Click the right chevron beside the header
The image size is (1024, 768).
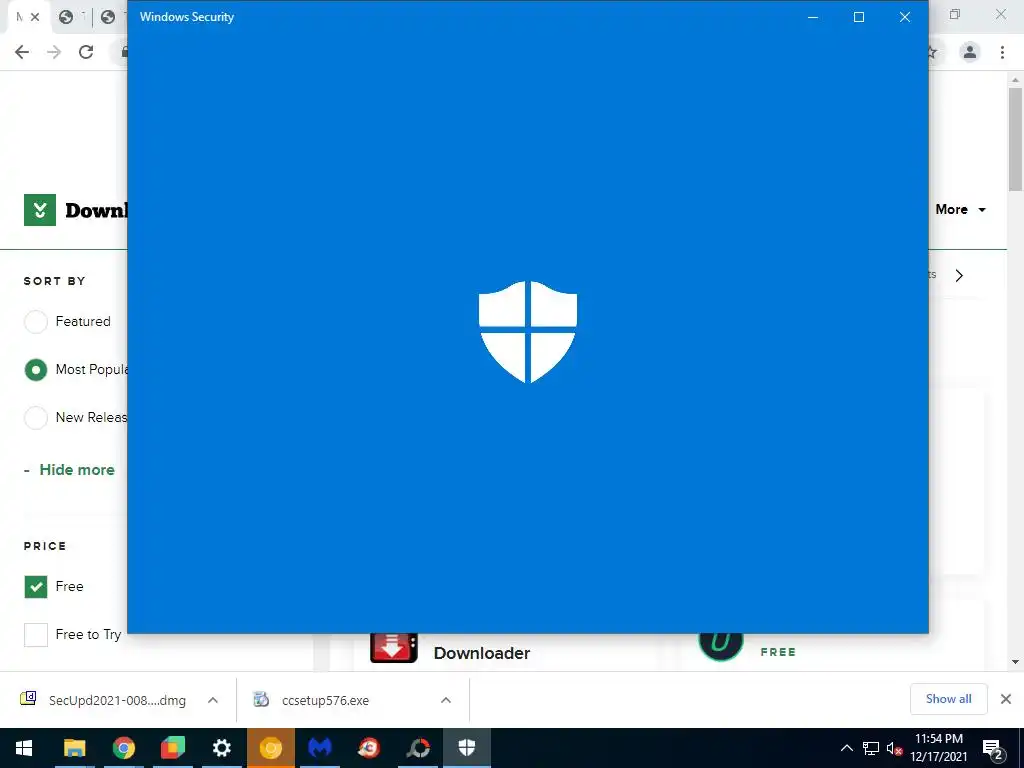959,276
